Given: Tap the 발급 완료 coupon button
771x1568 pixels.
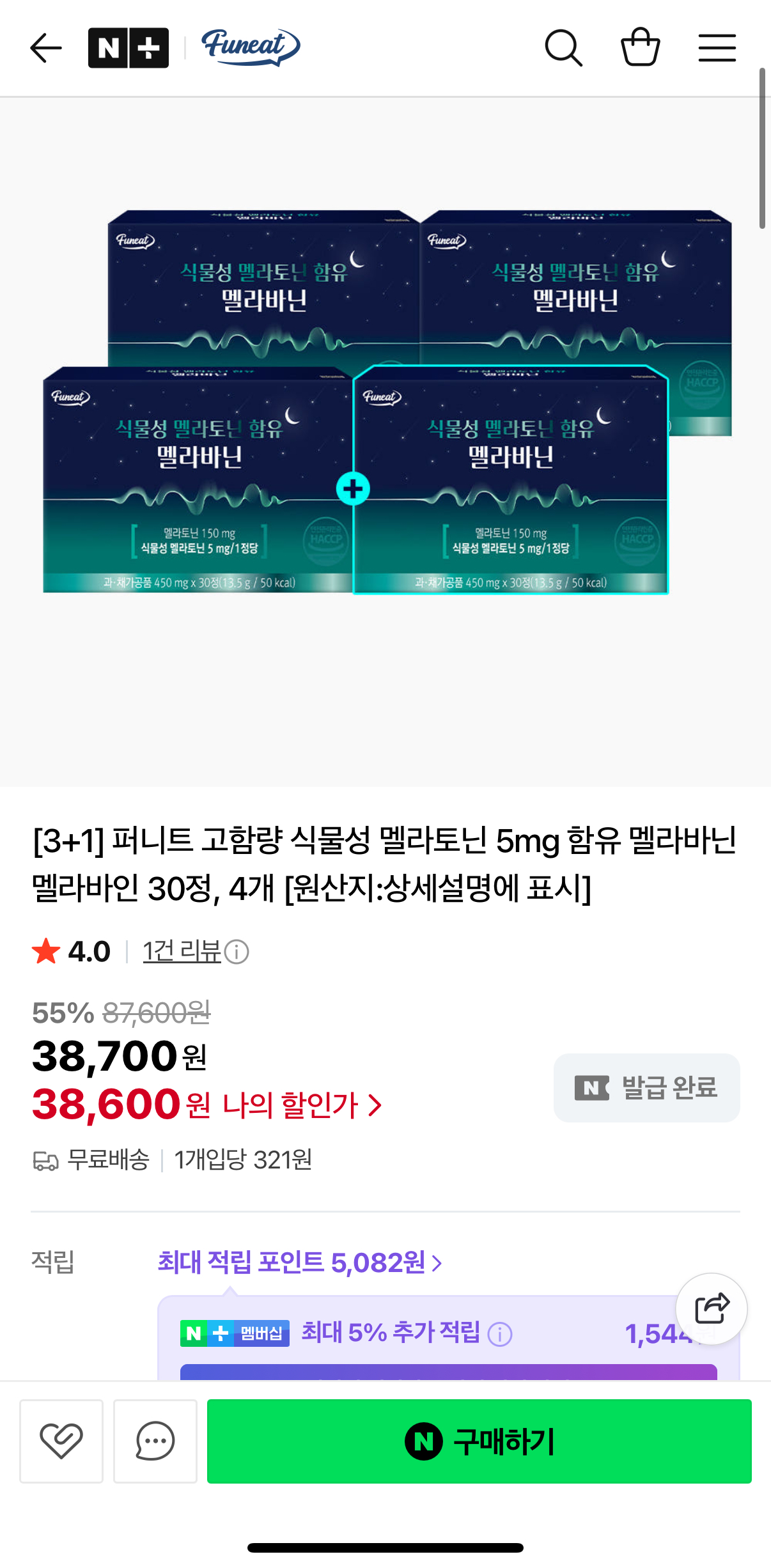Looking at the screenshot, I should 647,1087.
